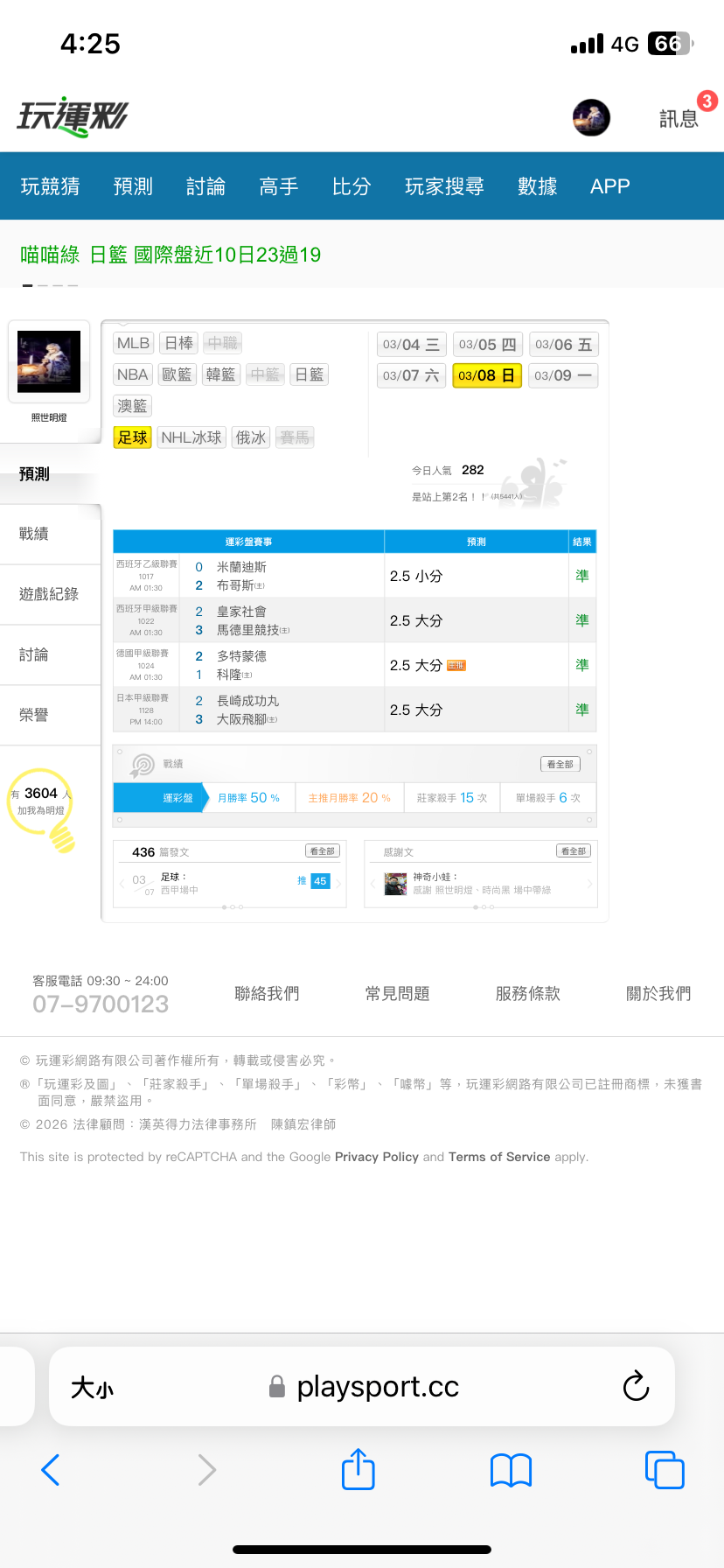Click 莊家殺手 15 次 stat
724x1568 pixels.
[452, 797]
